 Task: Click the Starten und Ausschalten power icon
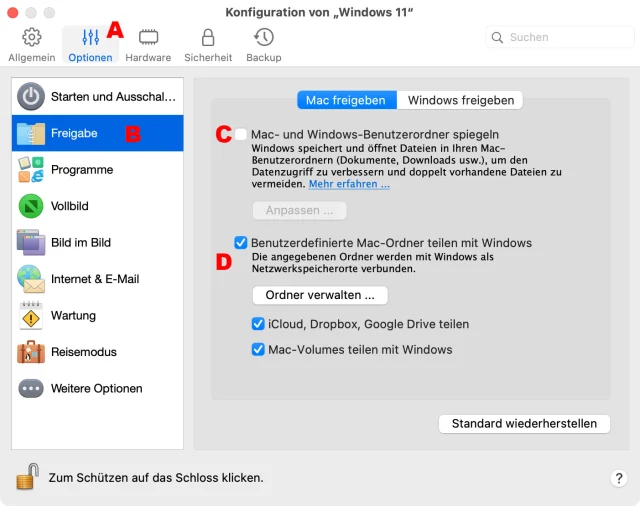[x=31, y=97]
